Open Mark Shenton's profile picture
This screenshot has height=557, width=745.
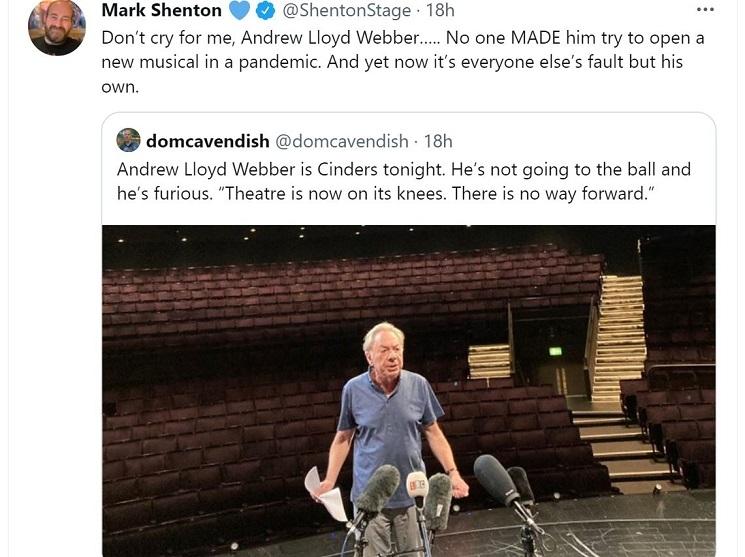(x=57, y=27)
